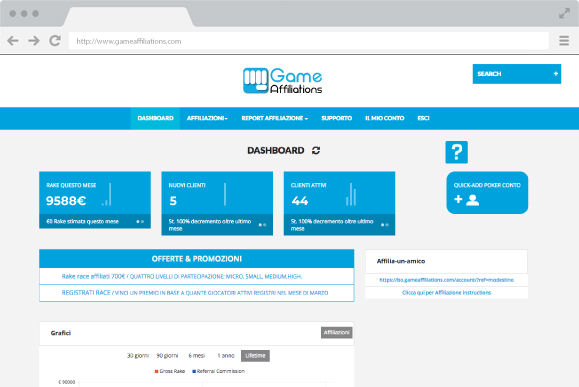579x387 pixels.
Task: Open the question mark help icon
Action: [x=456, y=152]
